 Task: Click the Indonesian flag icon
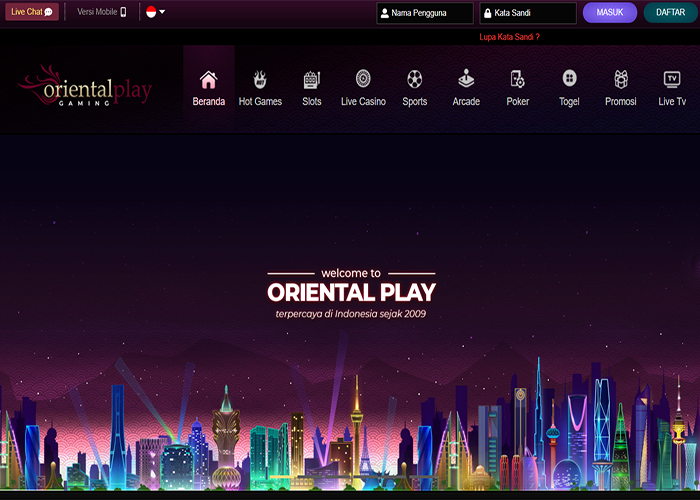pos(151,12)
